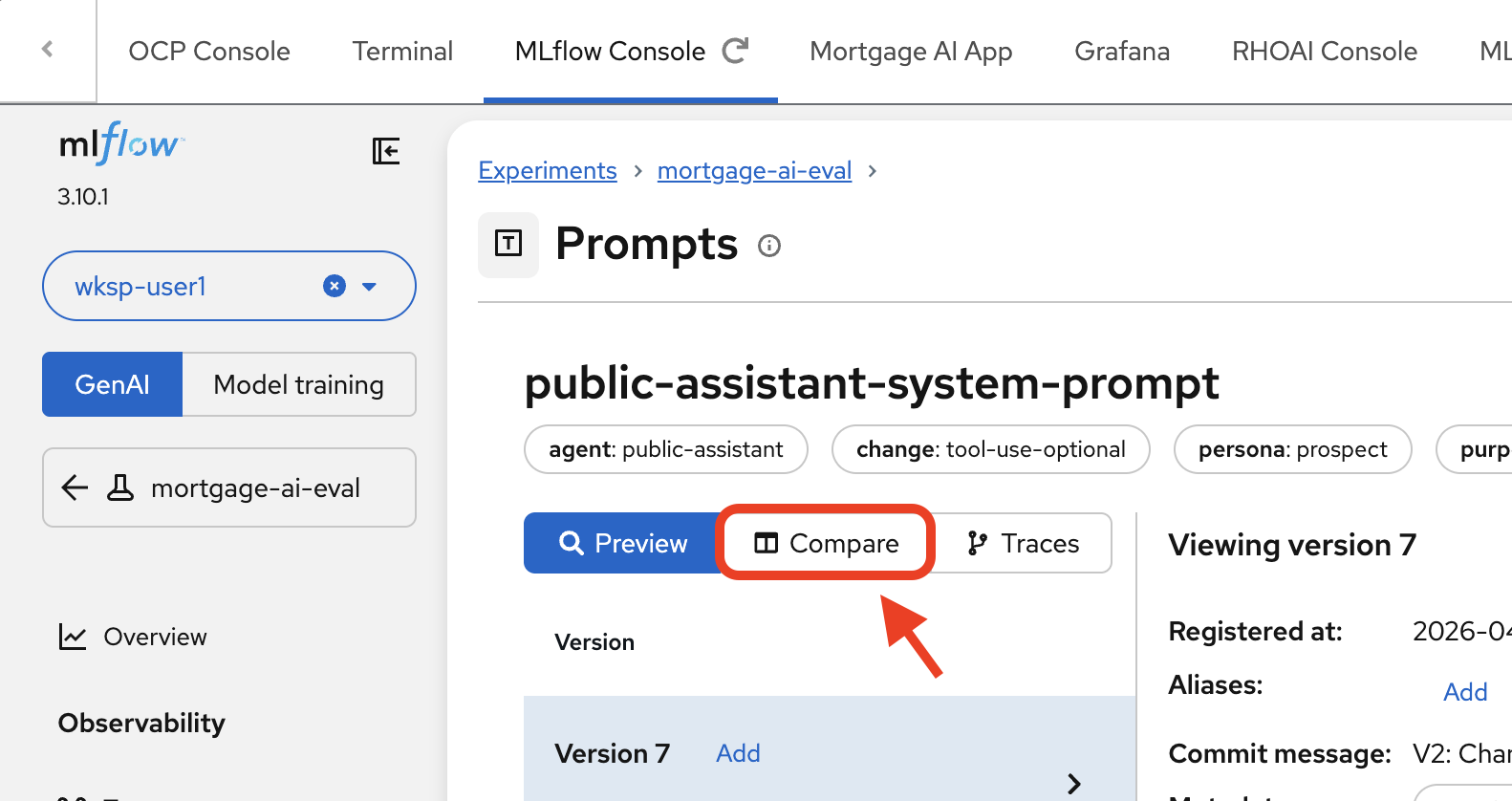This screenshot has height=801, width=1512.
Task: Switch to Model training mode
Action: click(x=299, y=384)
